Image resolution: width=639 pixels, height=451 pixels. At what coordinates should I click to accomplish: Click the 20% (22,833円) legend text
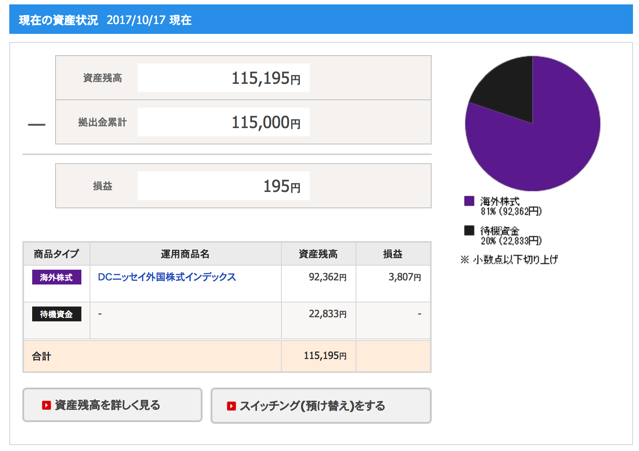pos(511,241)
